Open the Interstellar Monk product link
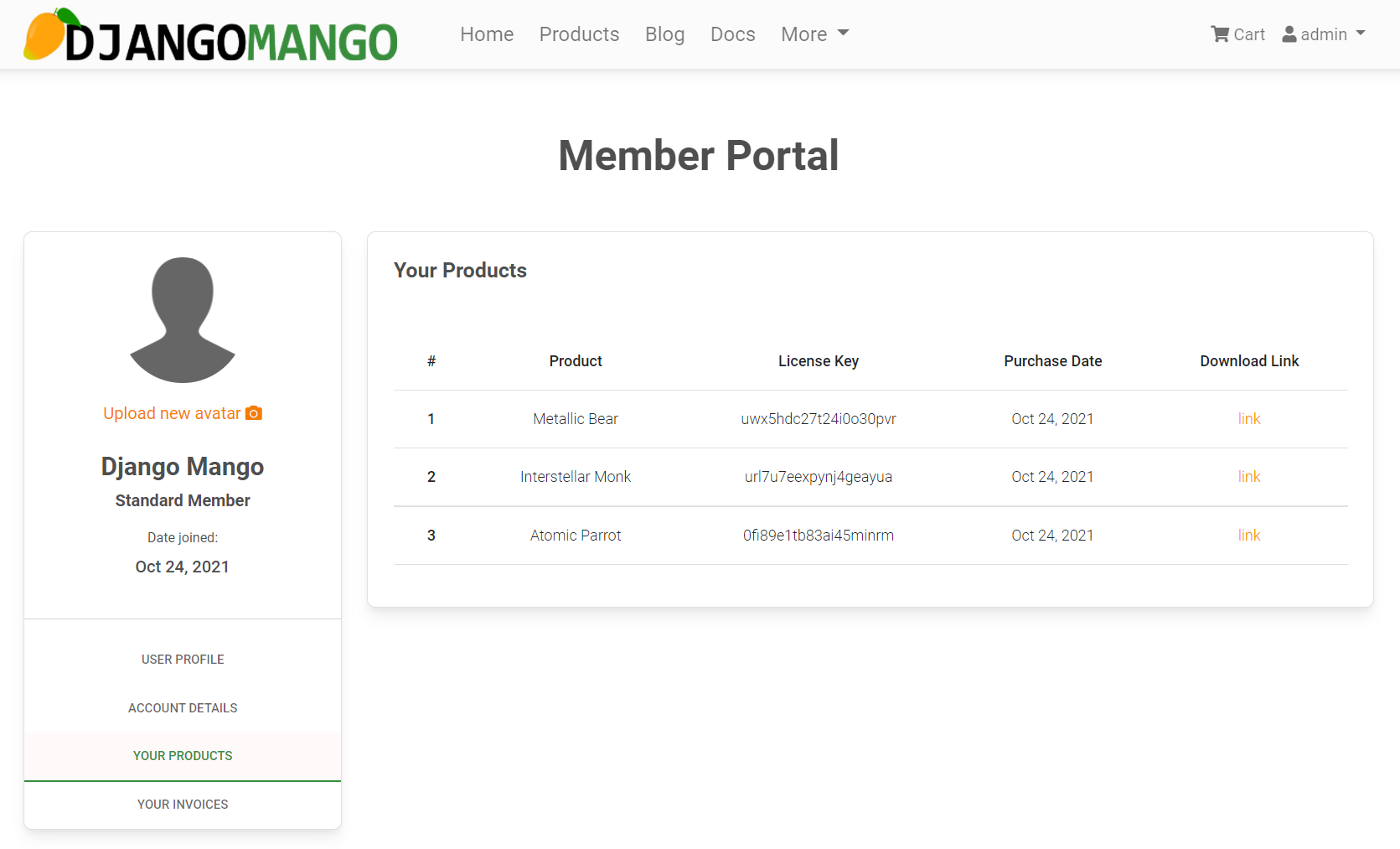 coord(576,477)
